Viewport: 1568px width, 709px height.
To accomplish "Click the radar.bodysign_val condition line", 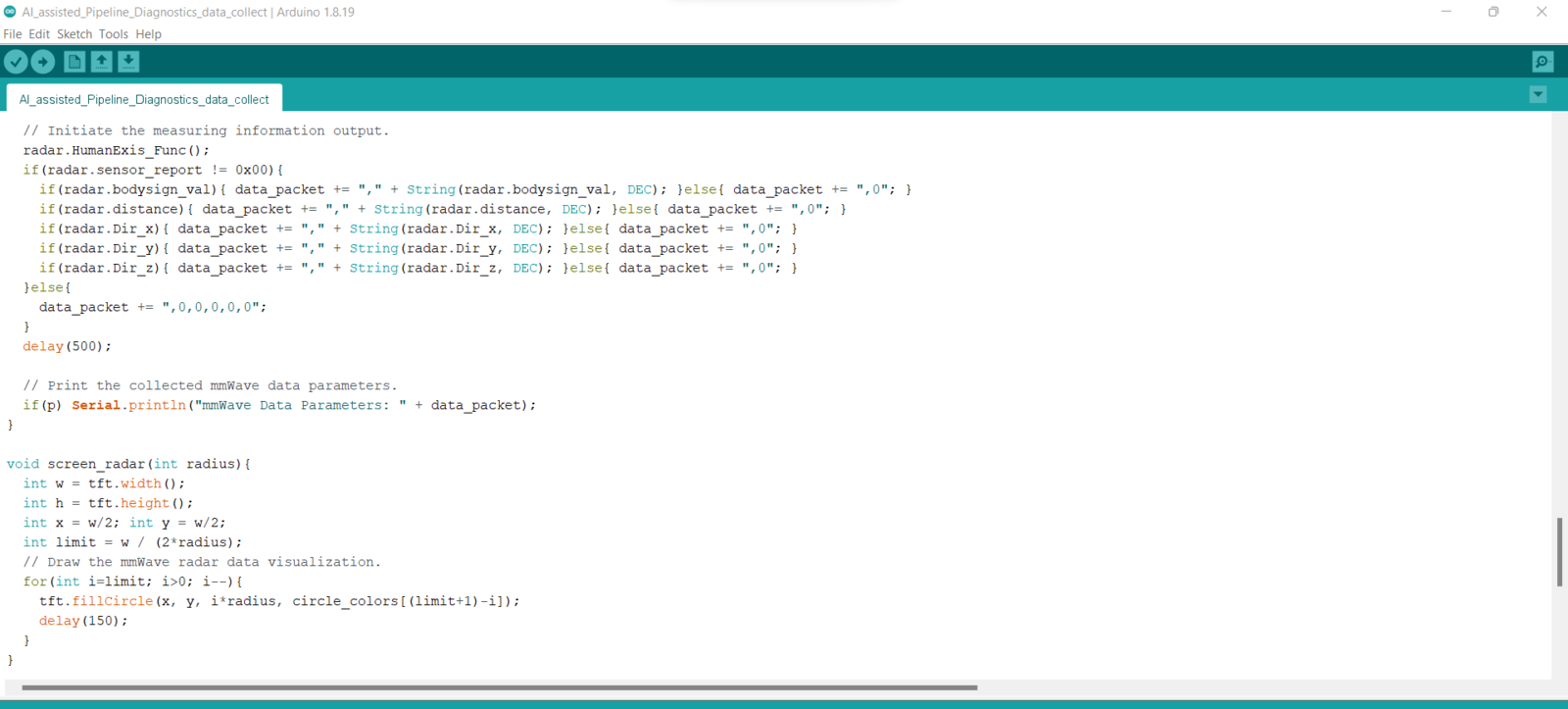I will point(475,189).
